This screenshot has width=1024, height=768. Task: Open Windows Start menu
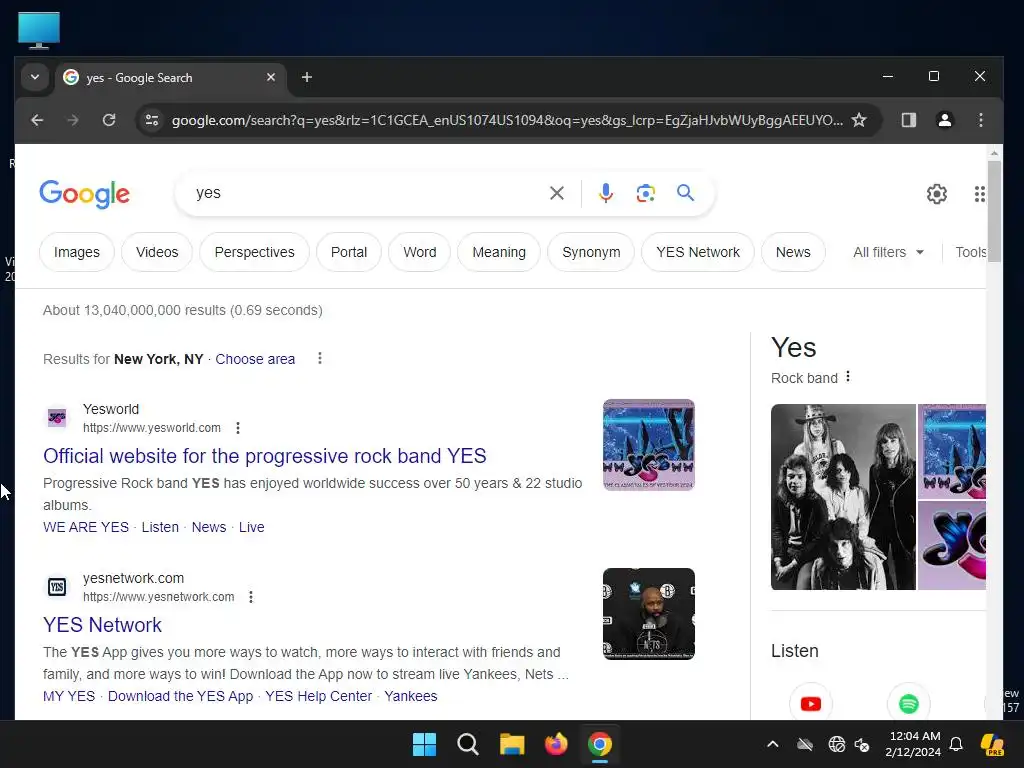pyautogui.click(x=424, y=744)
